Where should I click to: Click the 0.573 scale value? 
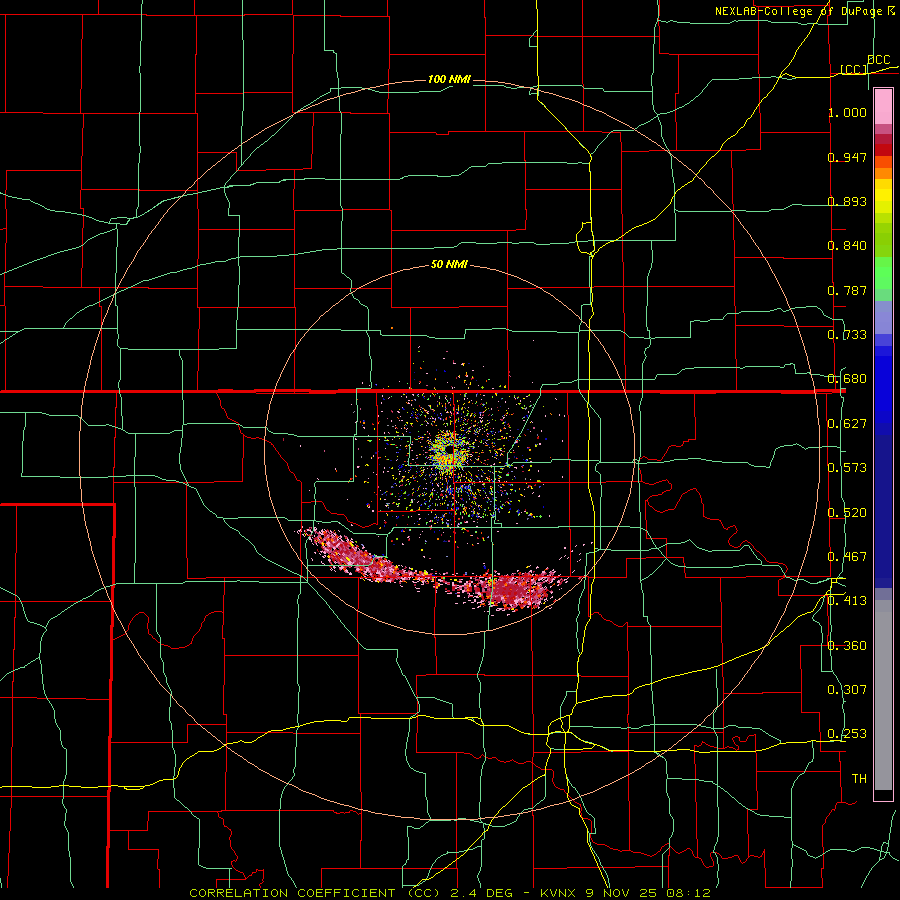tap(847, 468)
